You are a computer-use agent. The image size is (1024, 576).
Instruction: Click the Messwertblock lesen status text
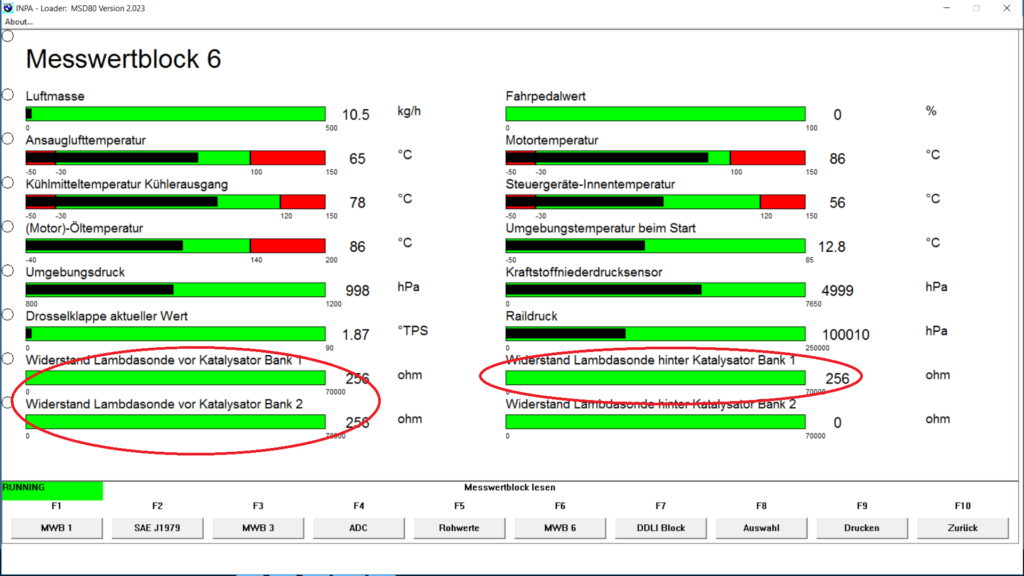pyautogui.click(x=509, y=487)
